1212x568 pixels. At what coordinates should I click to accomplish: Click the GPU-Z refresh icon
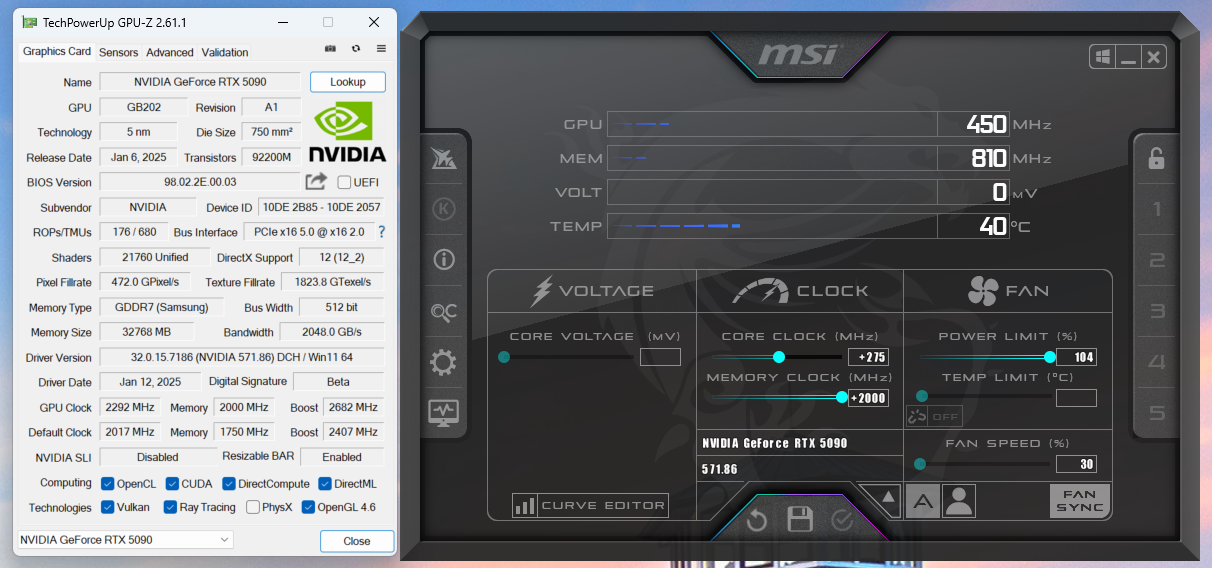coord(356,48)
